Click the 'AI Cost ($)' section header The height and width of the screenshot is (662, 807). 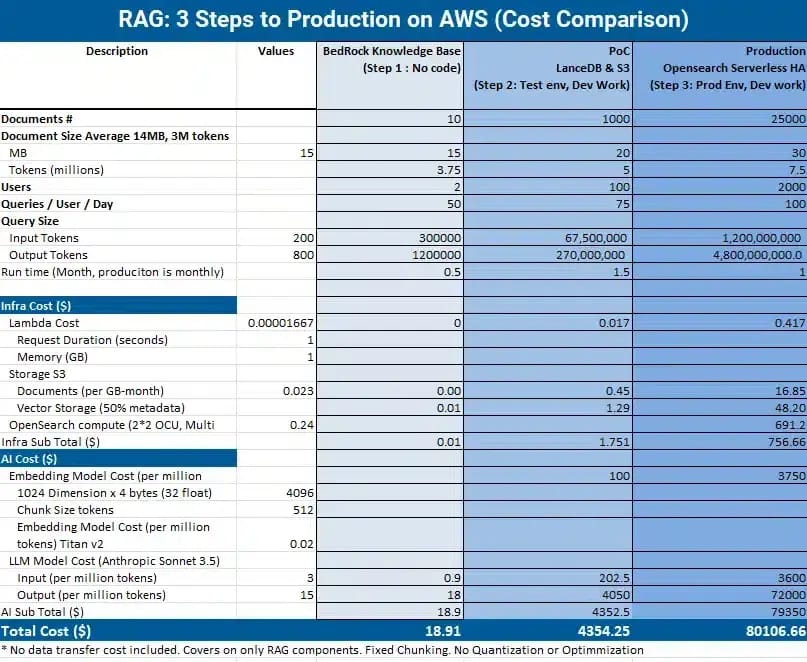[x=118, y=459]
